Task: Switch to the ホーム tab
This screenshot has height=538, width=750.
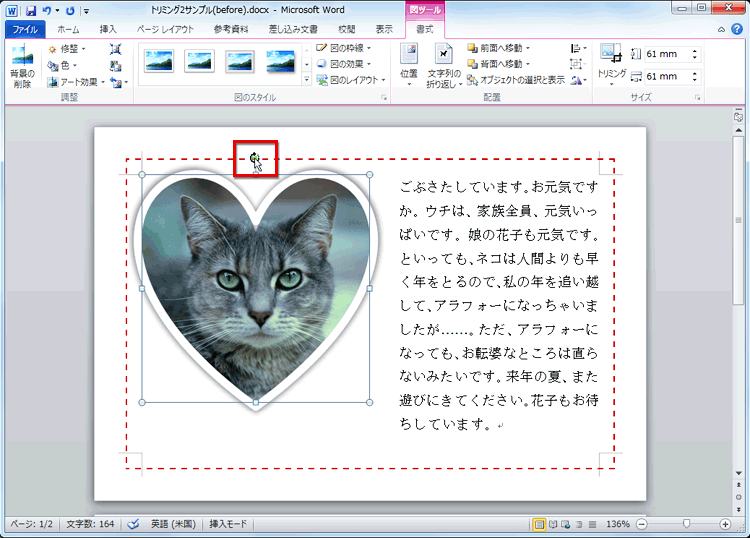Action: [68, 29]
